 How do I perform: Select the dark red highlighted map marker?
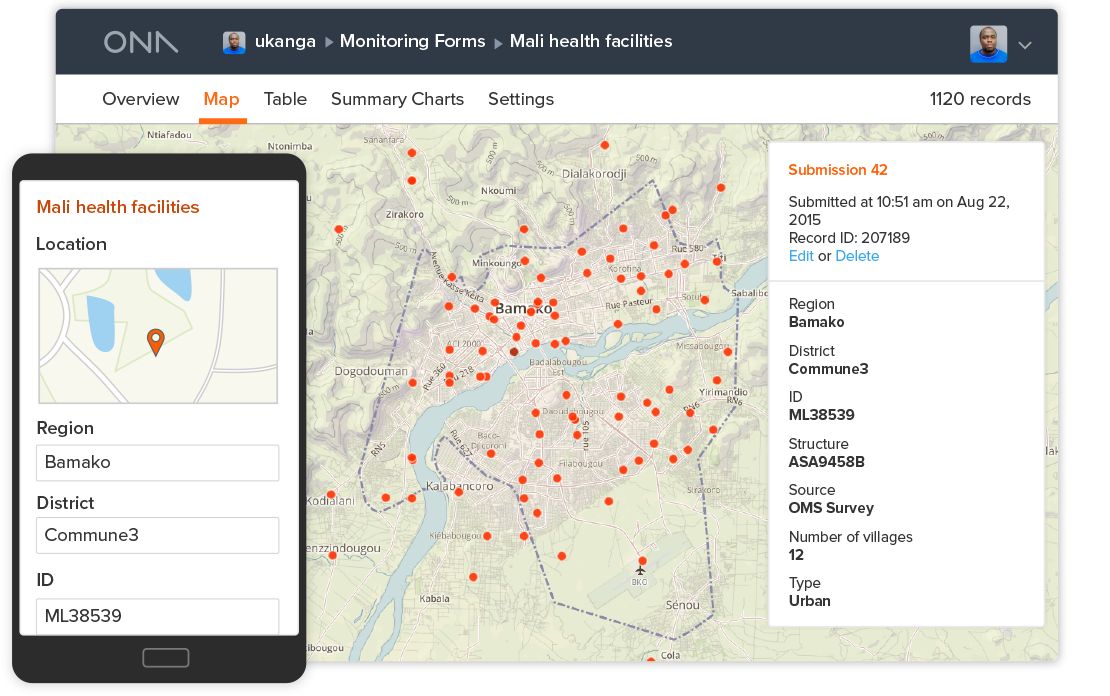pyautogui.click(x=514, y=352)
